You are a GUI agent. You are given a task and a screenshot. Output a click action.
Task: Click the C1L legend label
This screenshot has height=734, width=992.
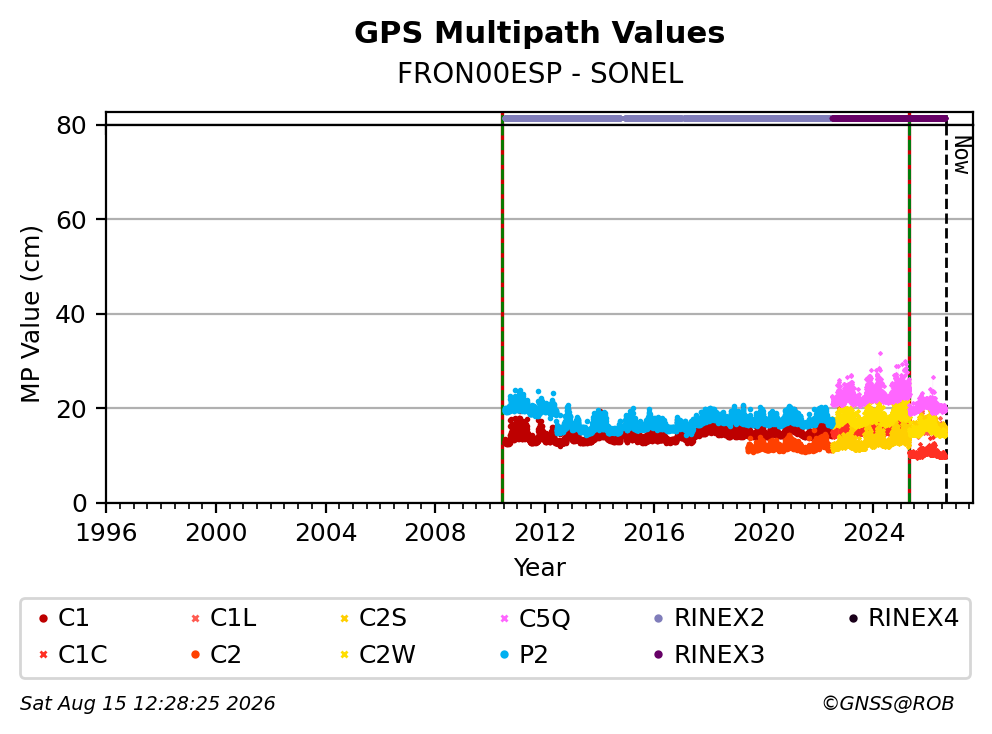coord(233,618)
